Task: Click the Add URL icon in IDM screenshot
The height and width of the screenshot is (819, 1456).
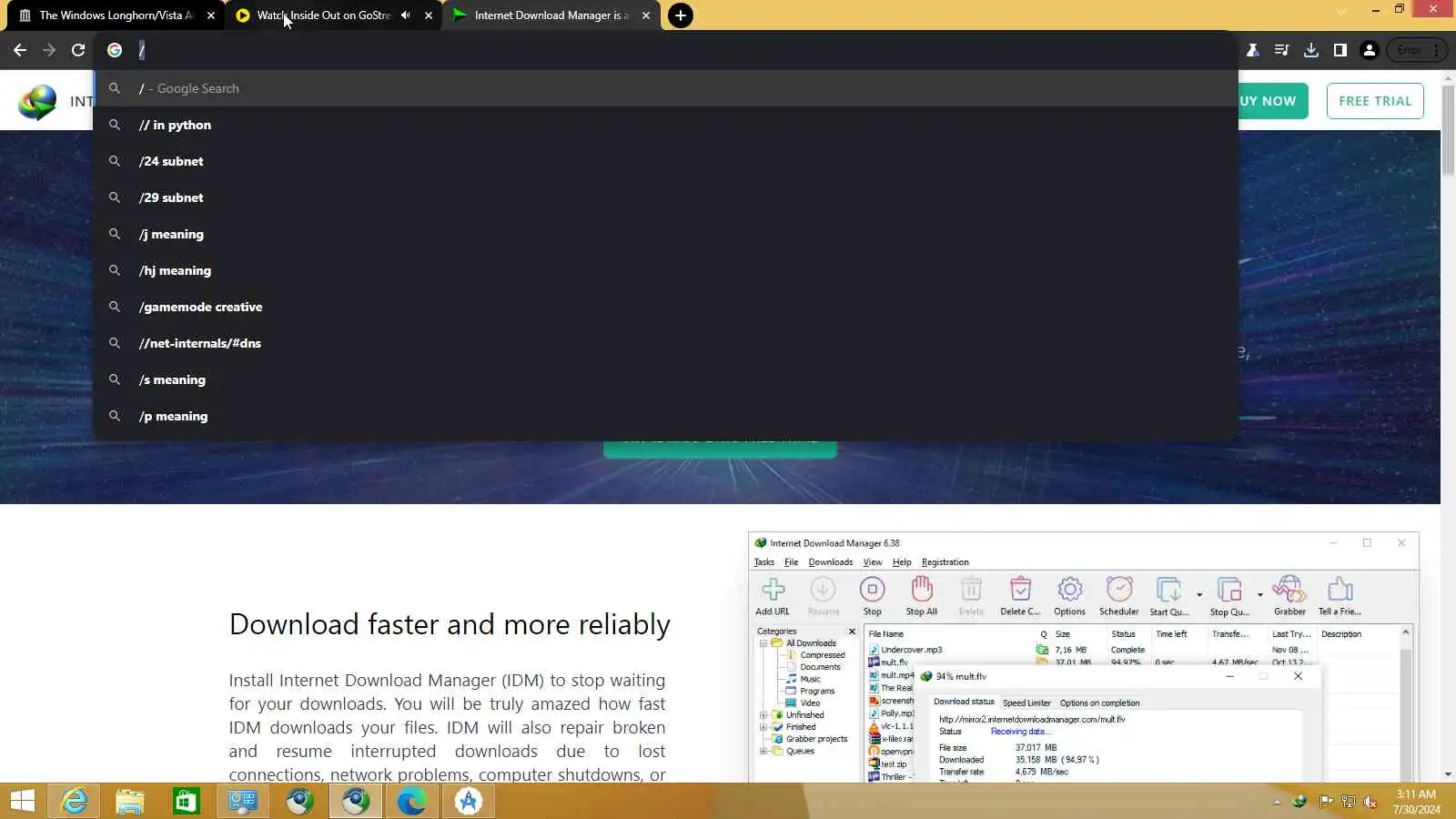Action: pyautogui.click(x=773, y=596)
